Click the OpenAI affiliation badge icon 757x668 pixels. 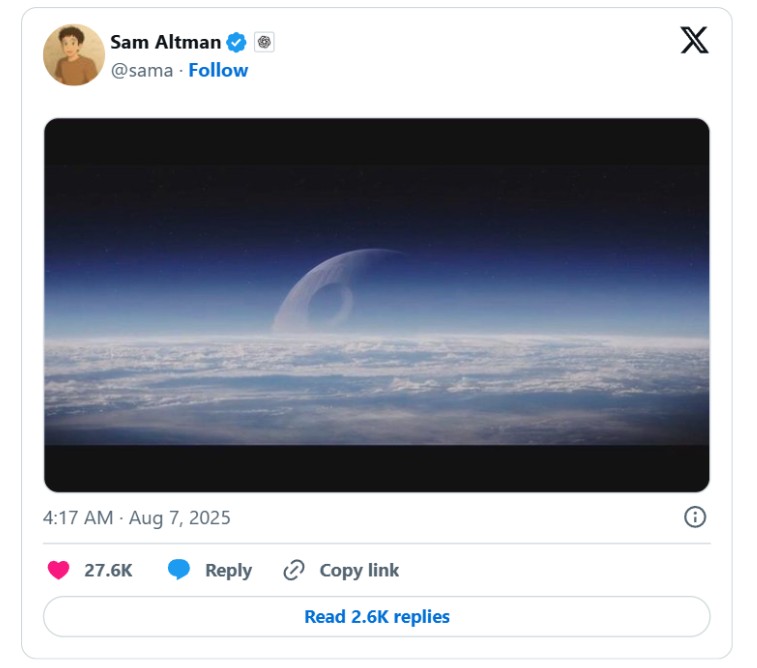(264, 42)
